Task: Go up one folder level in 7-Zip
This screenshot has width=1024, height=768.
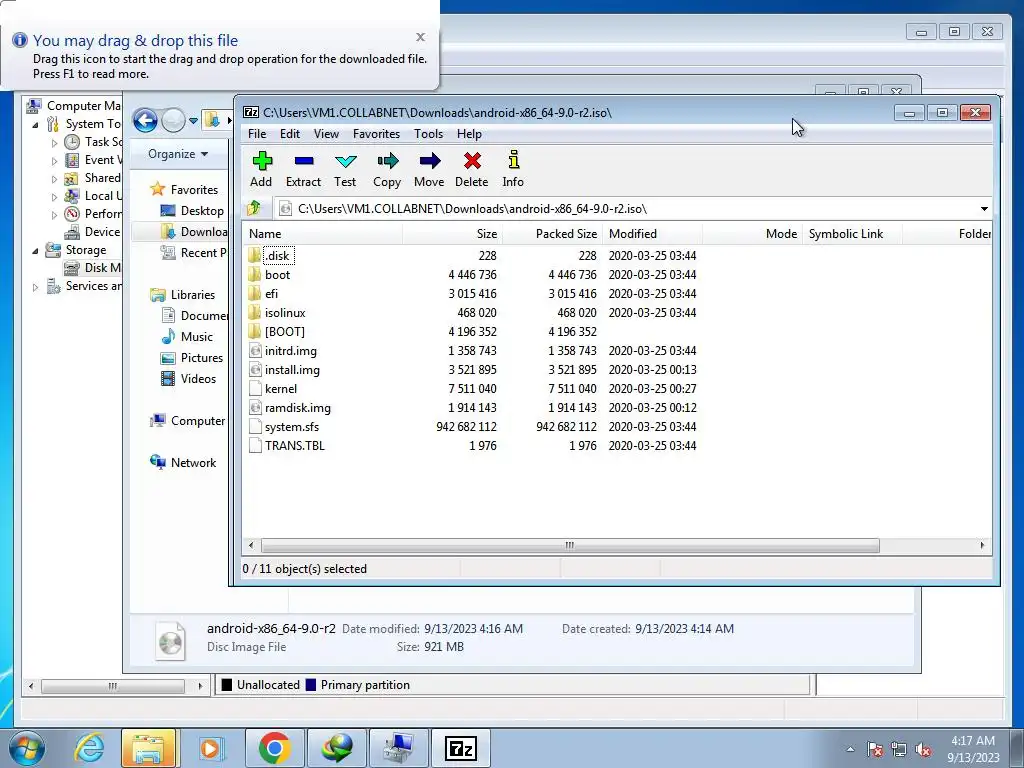Action: tap(254, 208)
